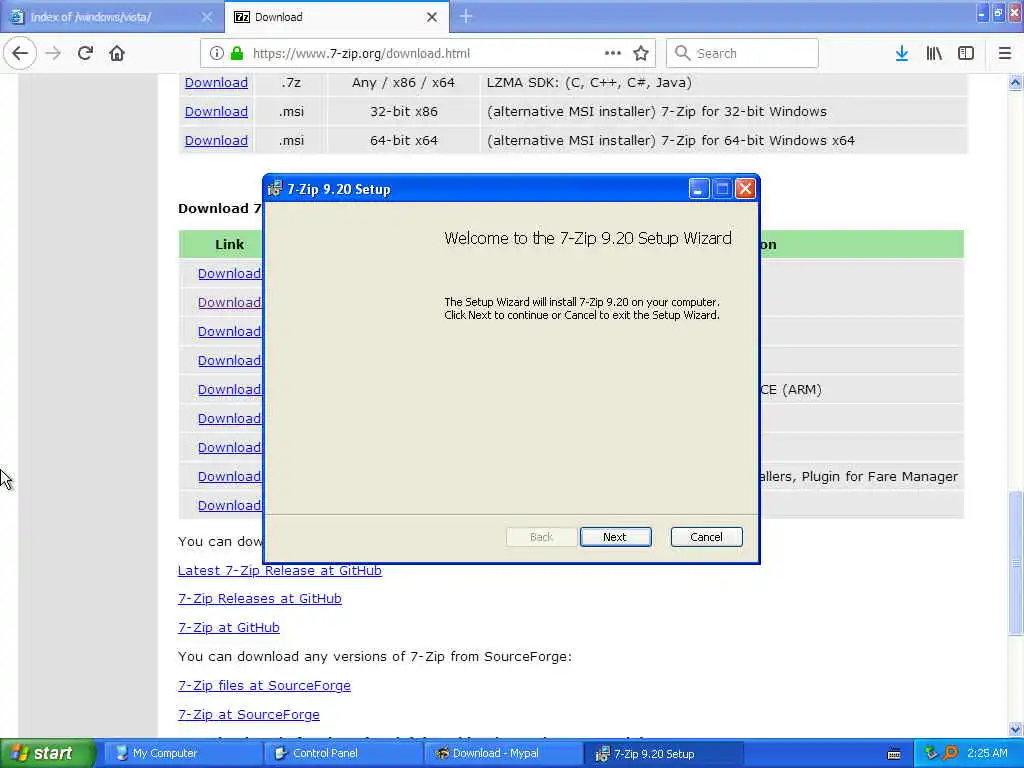This screenshot has height=768, width=1024.
Task: Switch to Control Panel taskbar window
Action: 342,754
